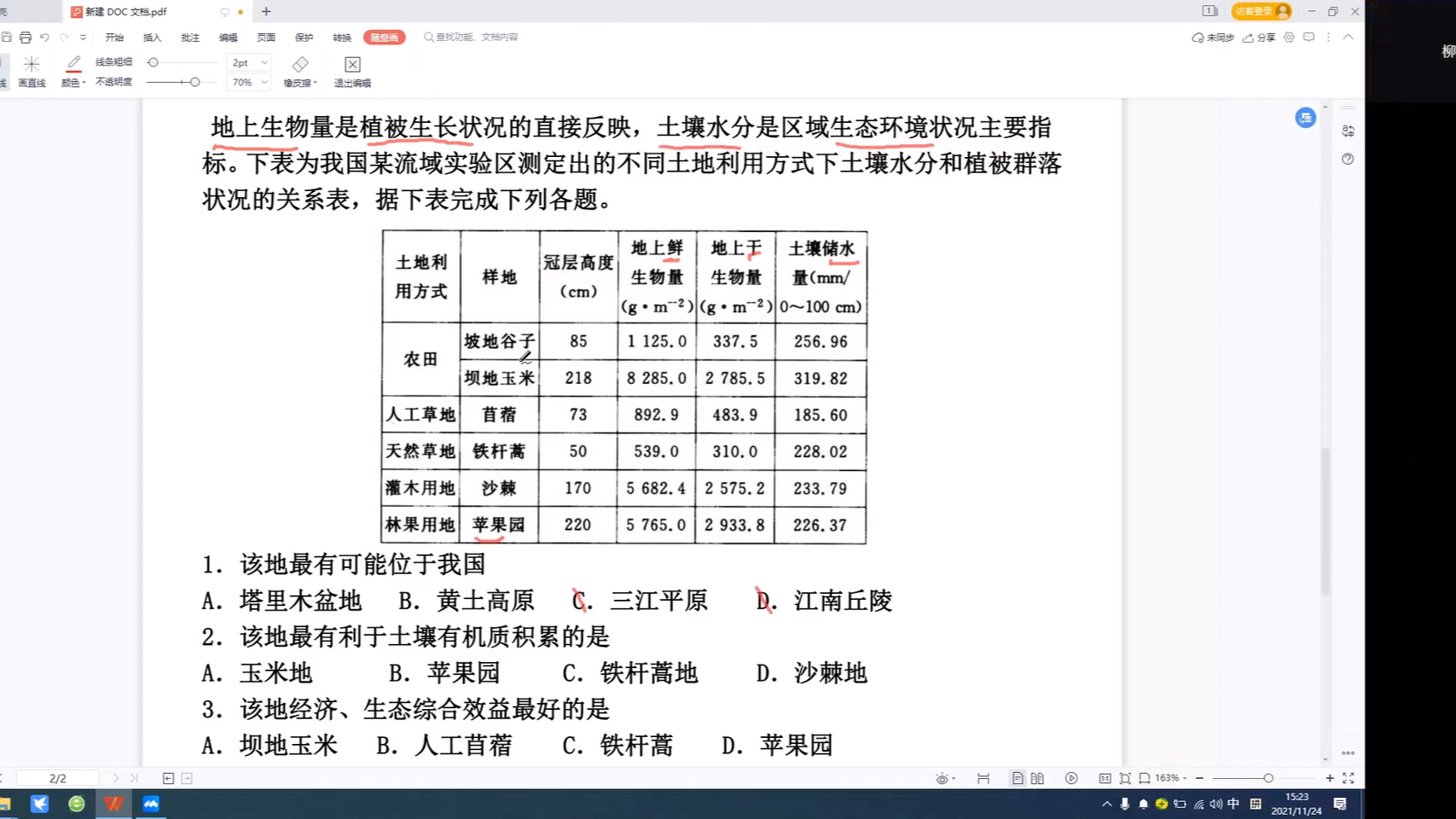Click the 不透明度 opacity slider handle
The image size is (1456, 819).
point(194,82)
